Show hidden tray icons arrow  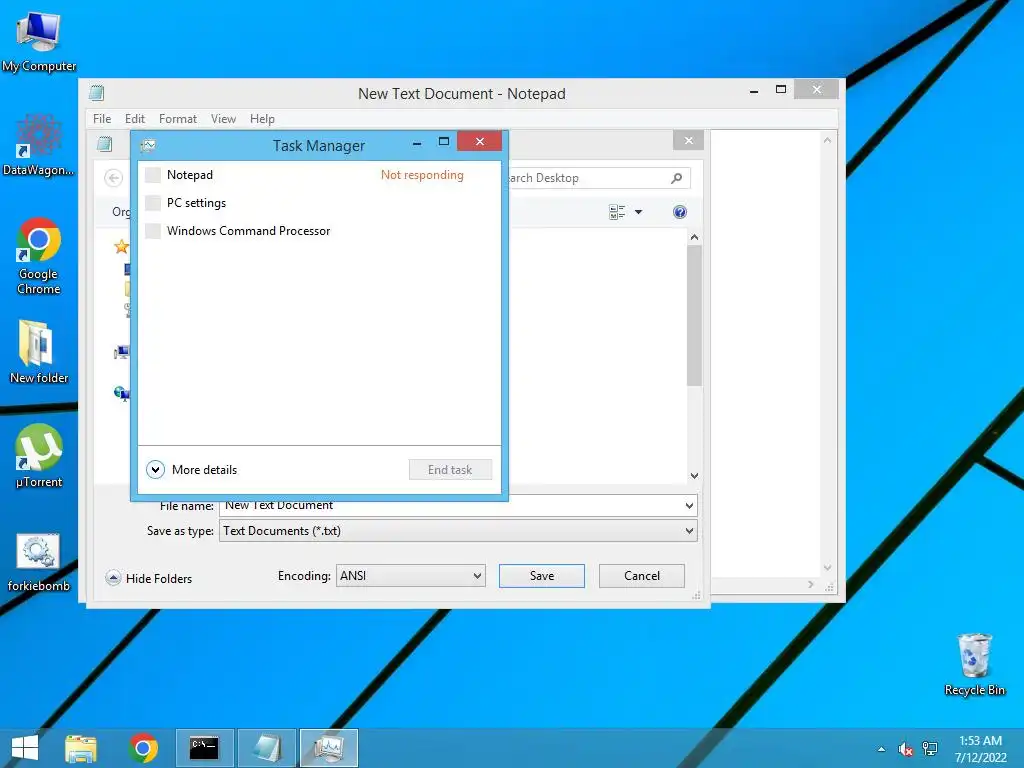coord(882,749)
